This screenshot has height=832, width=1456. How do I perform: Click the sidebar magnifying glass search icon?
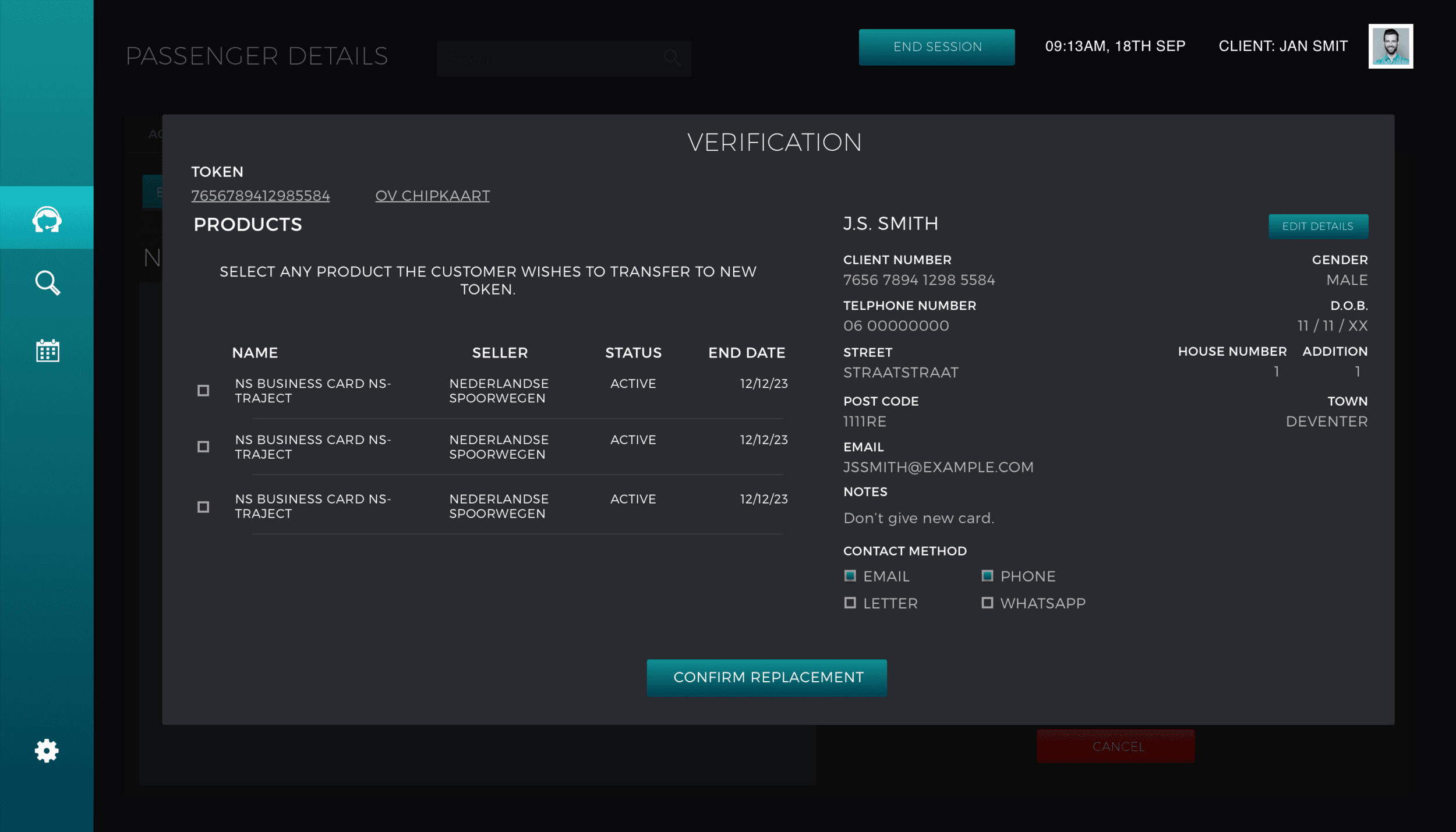47,283
